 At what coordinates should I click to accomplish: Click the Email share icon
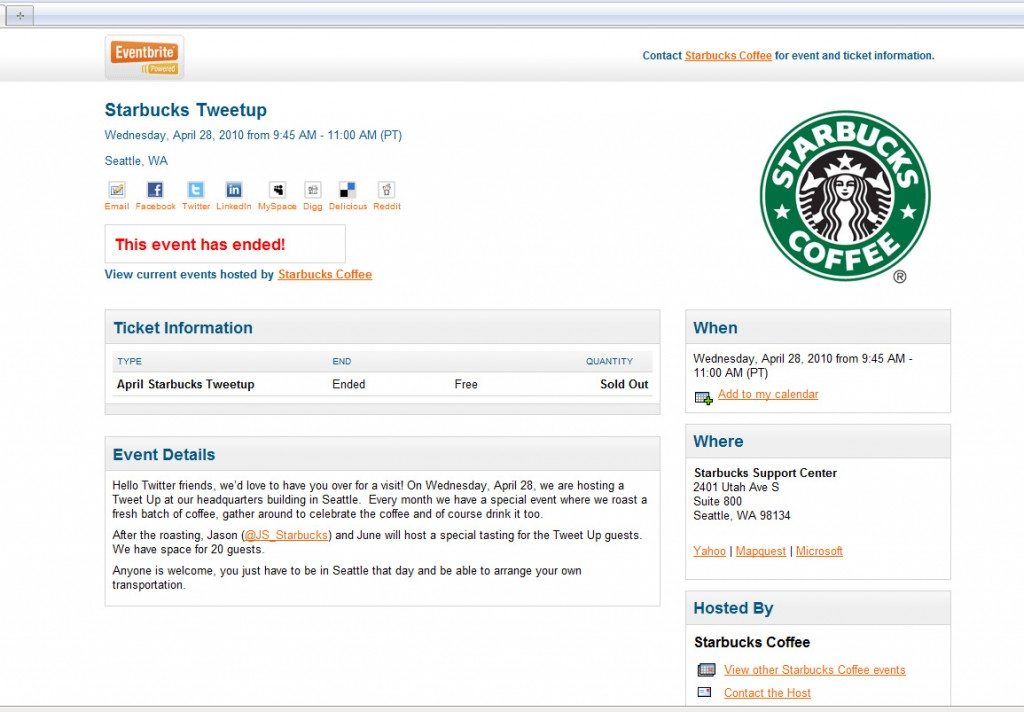pyautogui.click(x=117, y=190)
